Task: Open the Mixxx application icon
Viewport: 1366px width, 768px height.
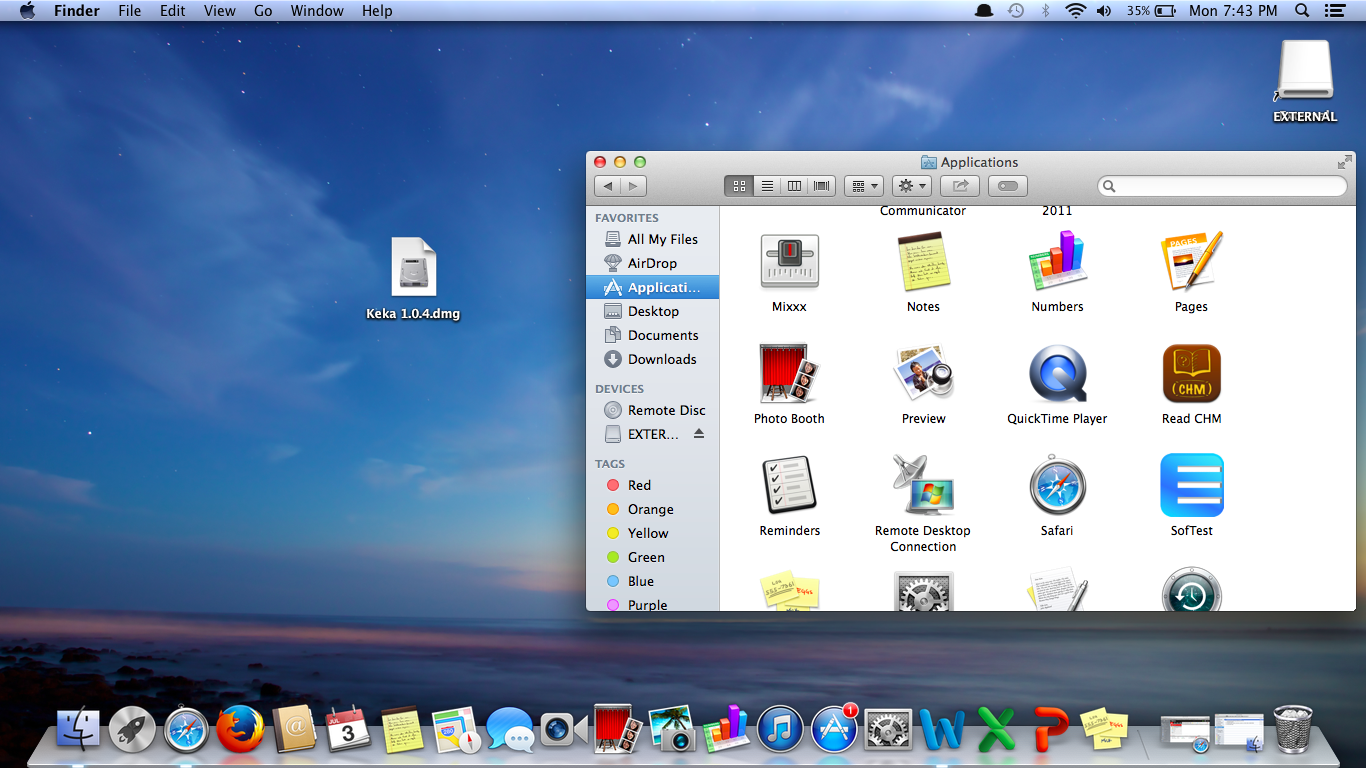Action: pyautogui.click(x=789, y=263)
